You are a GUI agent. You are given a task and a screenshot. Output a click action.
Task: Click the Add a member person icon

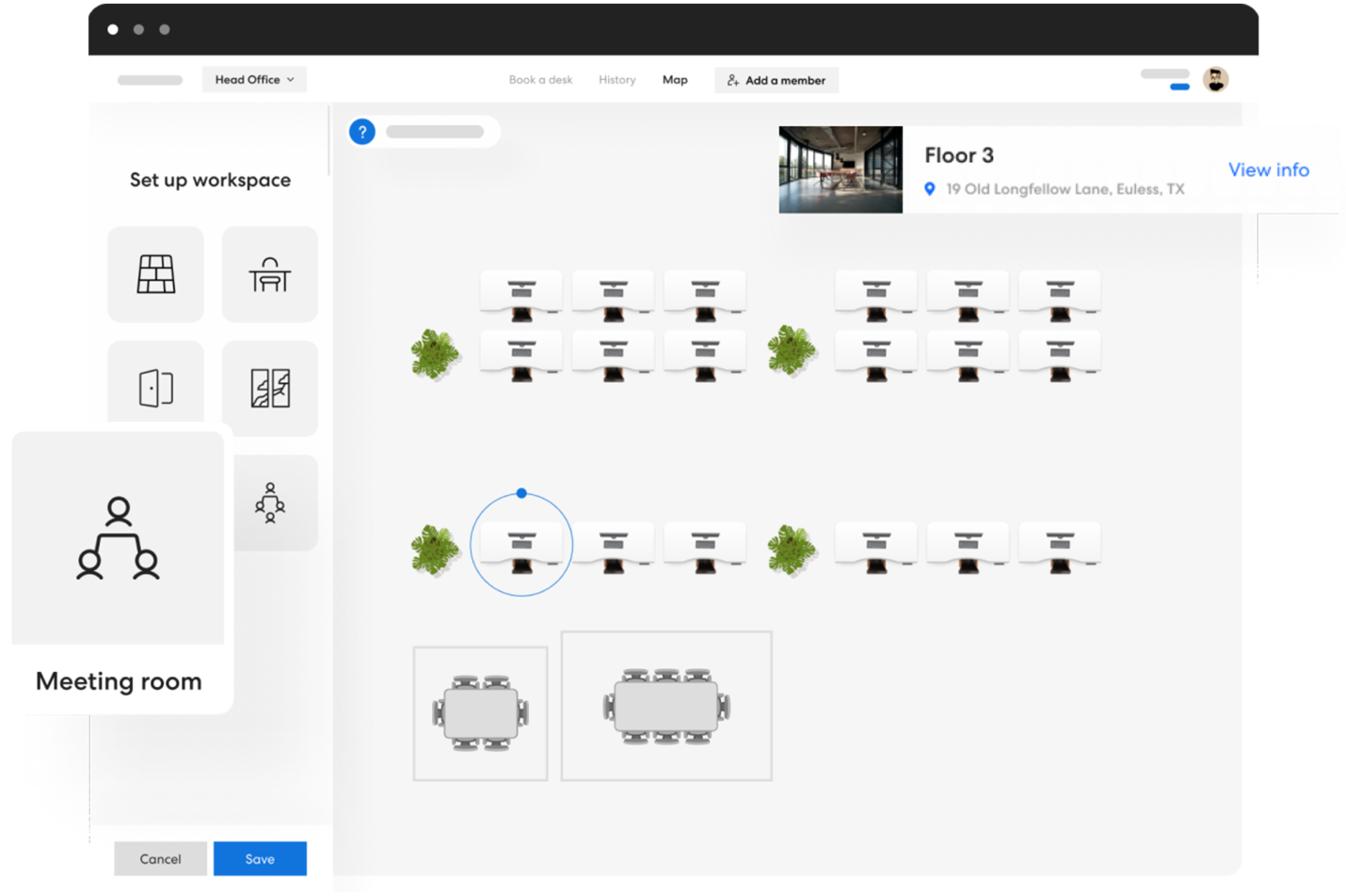click(732, 80)
